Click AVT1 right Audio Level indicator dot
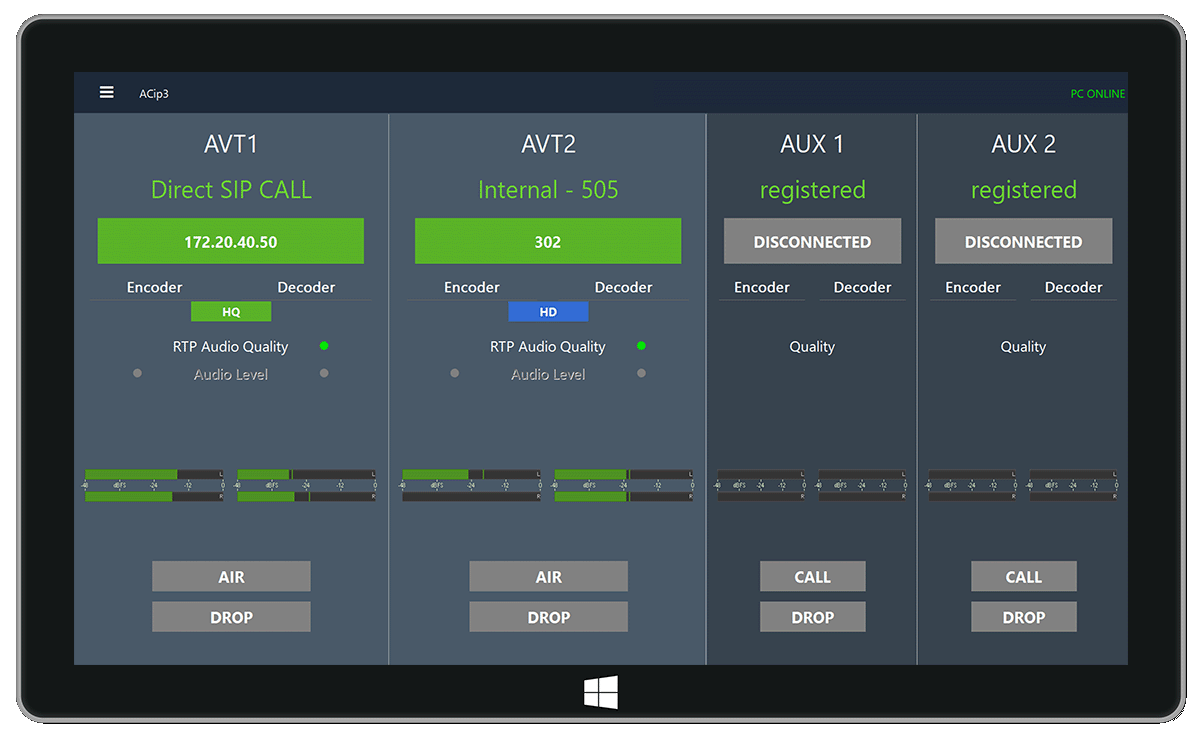The width and height of the screenshot is (1200, 735). click(324, 374)
